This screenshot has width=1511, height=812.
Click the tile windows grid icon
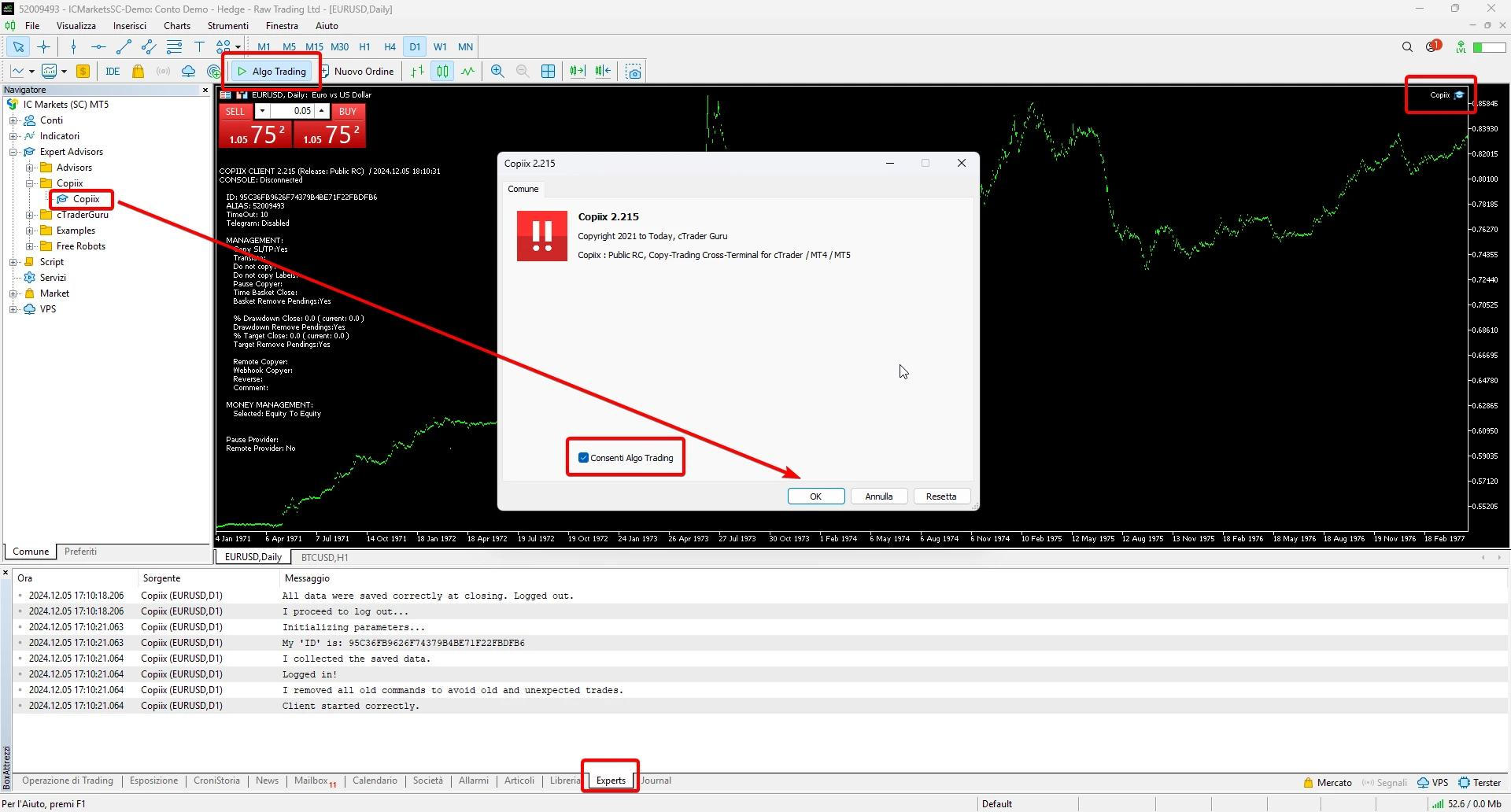coord(548,72)
